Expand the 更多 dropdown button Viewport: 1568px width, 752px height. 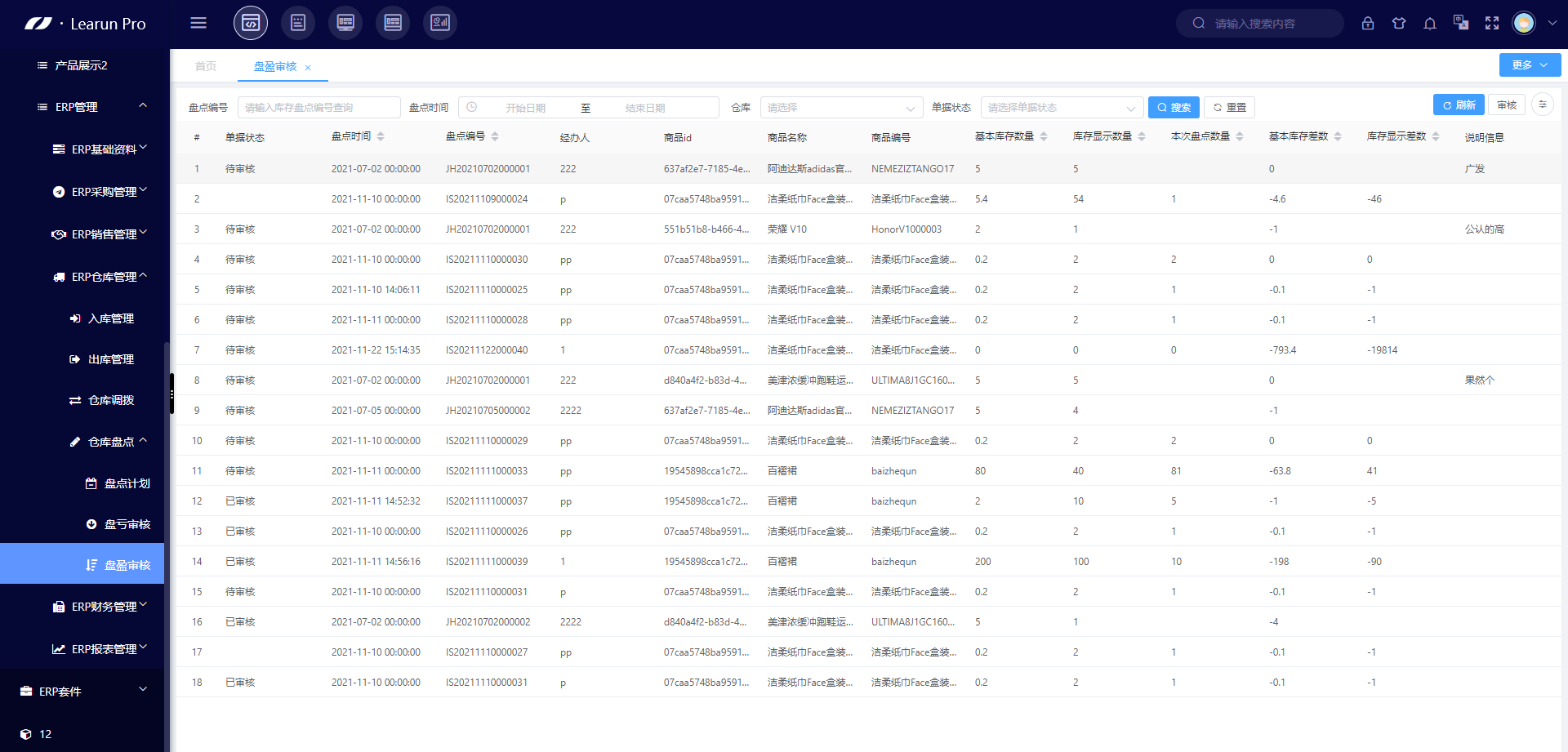coord(1530,65)
